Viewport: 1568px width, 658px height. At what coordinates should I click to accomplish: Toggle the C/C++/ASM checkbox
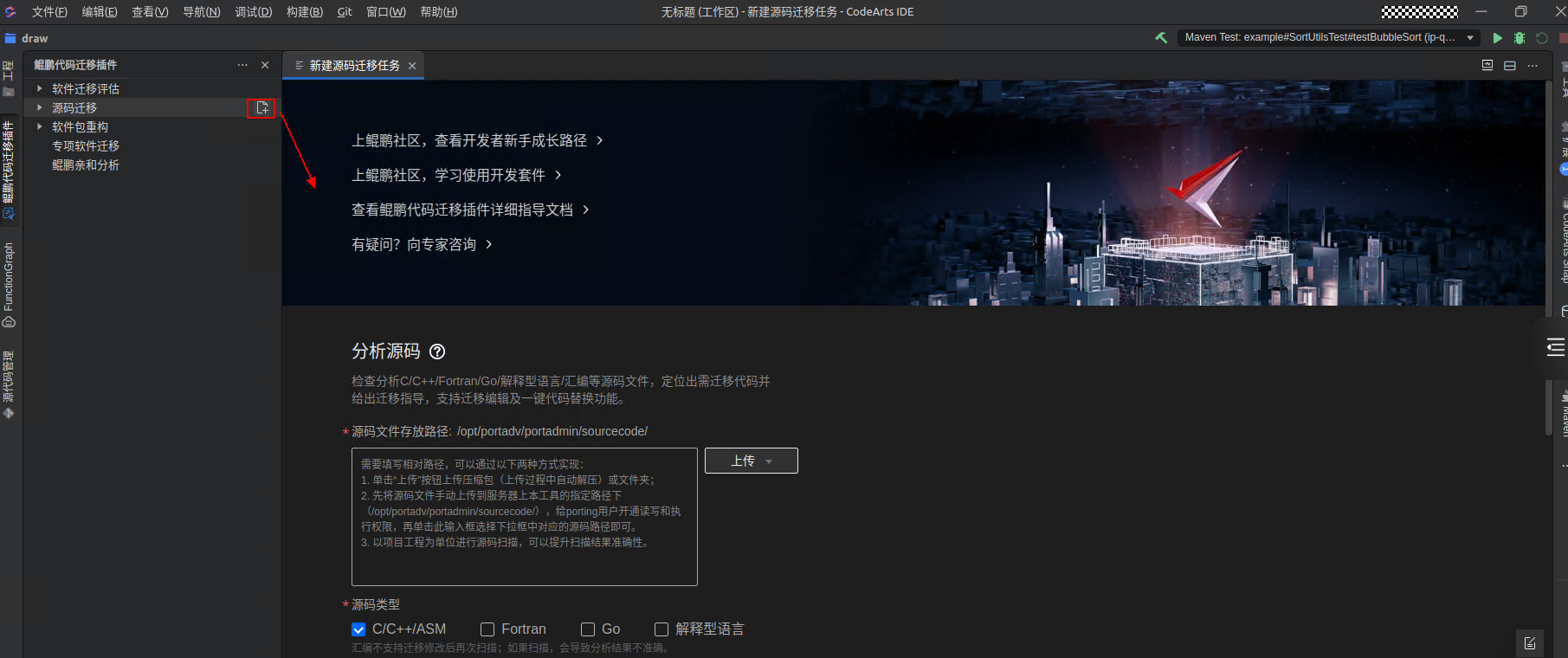[358, 629]
